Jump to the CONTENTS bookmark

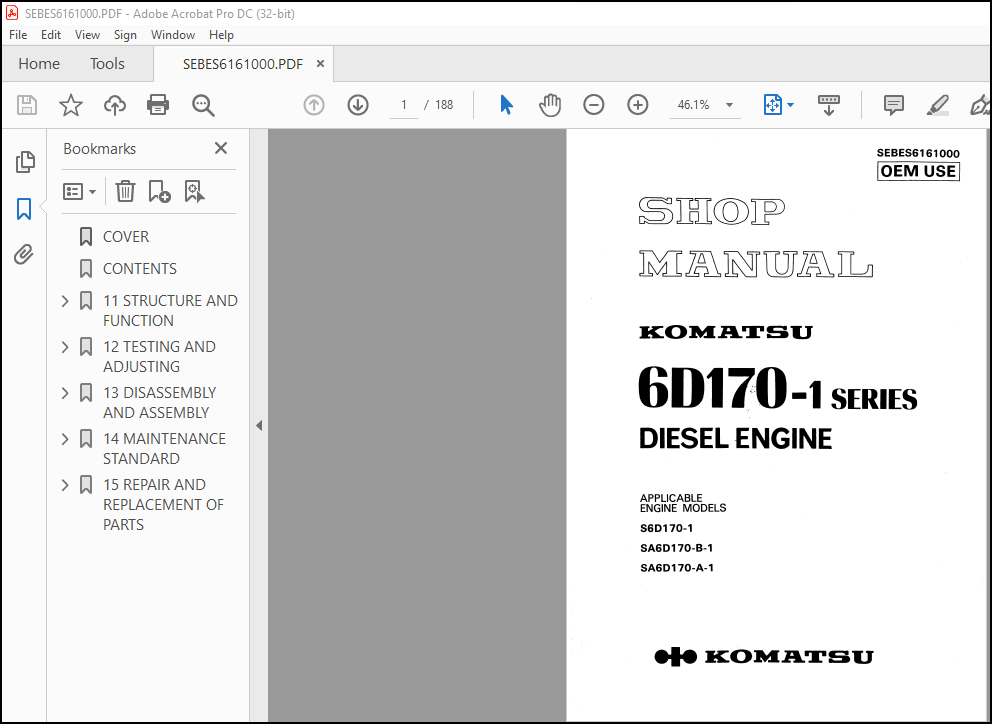point(140,269)
